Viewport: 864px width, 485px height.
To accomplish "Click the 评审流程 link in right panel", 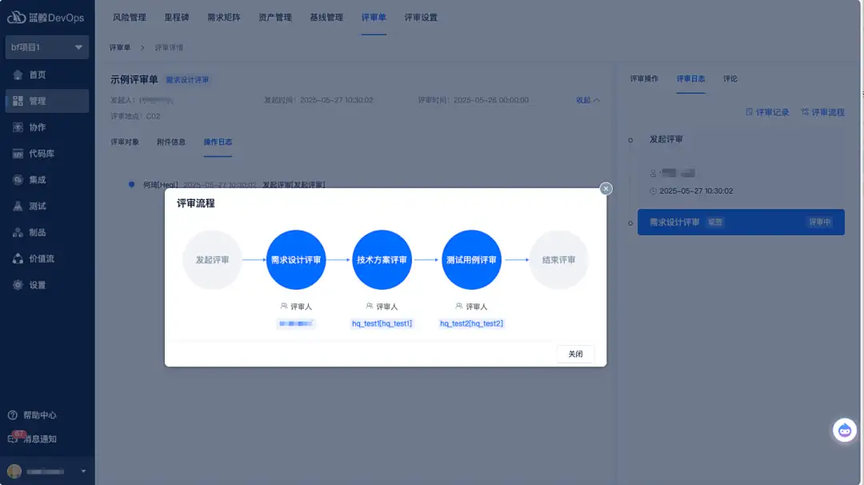I will [823, 112].
